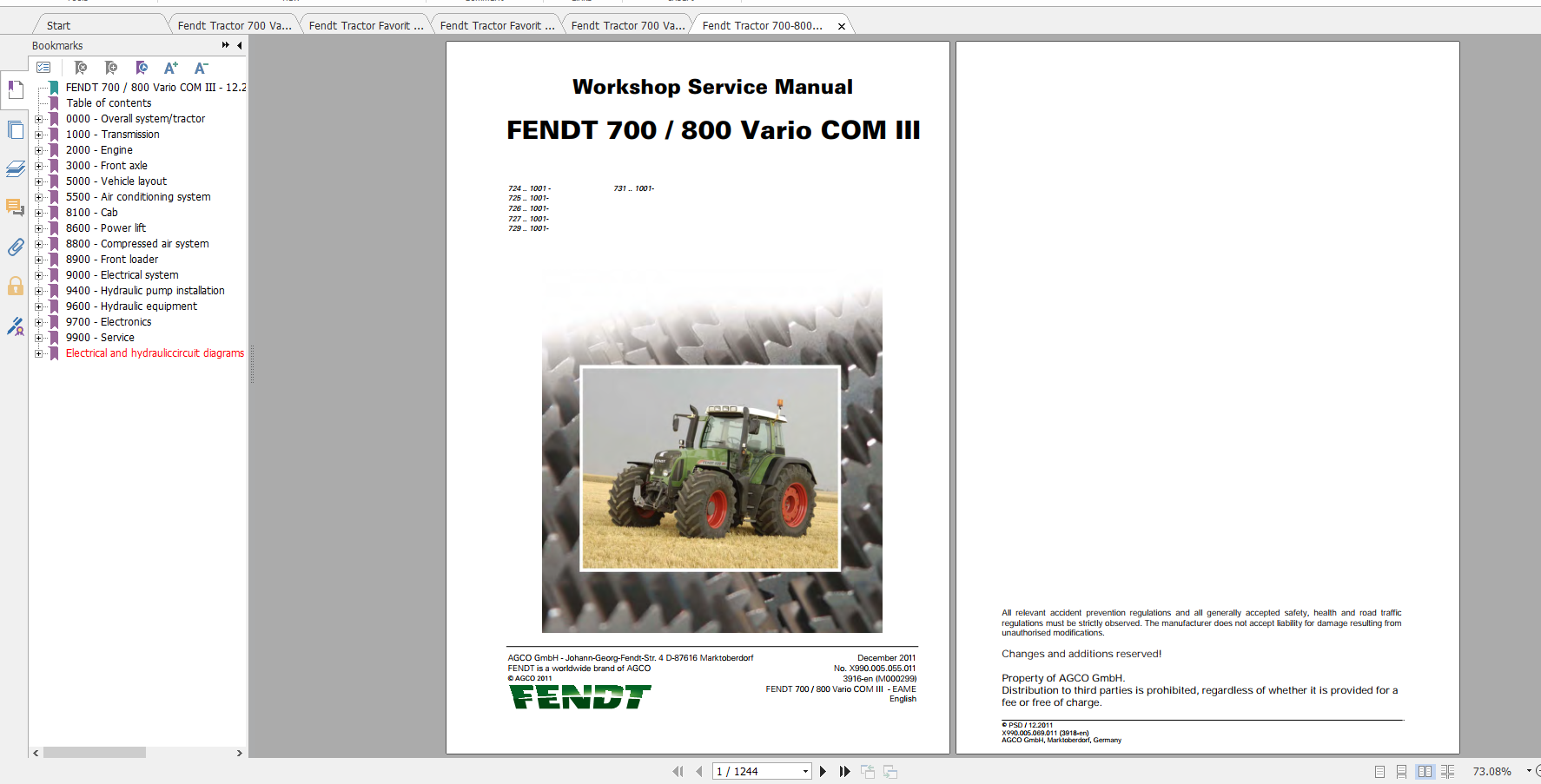Open 8100 - Cab bookmark

(91, 213)
